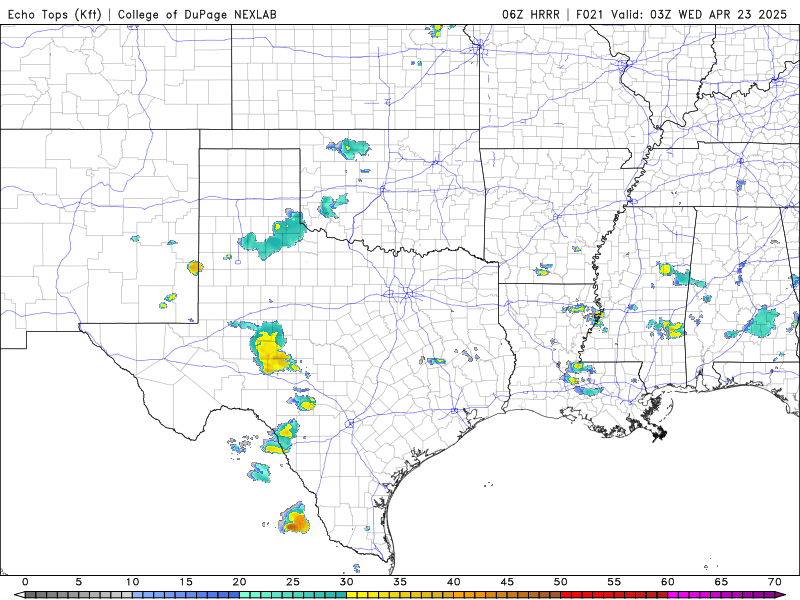
Task: Click the "College of DuPage NEXLAB" label
Action: click(197, 14)
